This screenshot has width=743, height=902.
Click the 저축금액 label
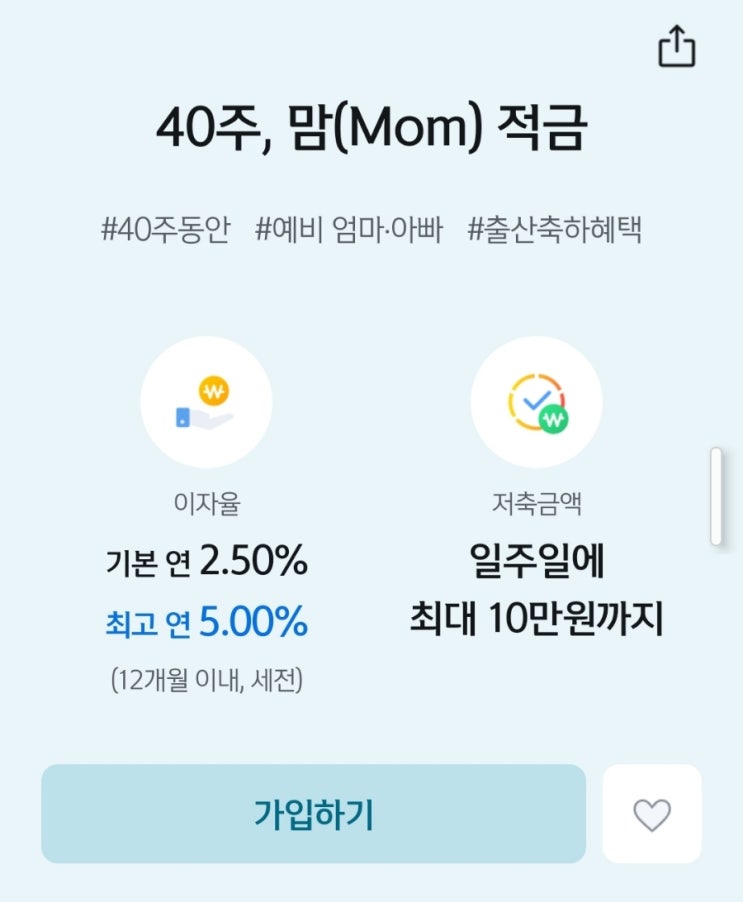[537, 504]
